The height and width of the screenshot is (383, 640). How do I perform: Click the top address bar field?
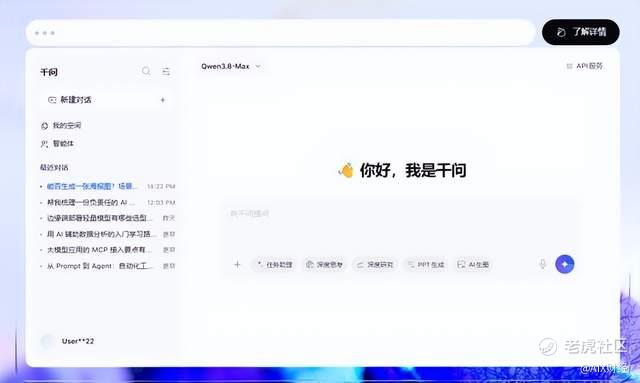281,32
